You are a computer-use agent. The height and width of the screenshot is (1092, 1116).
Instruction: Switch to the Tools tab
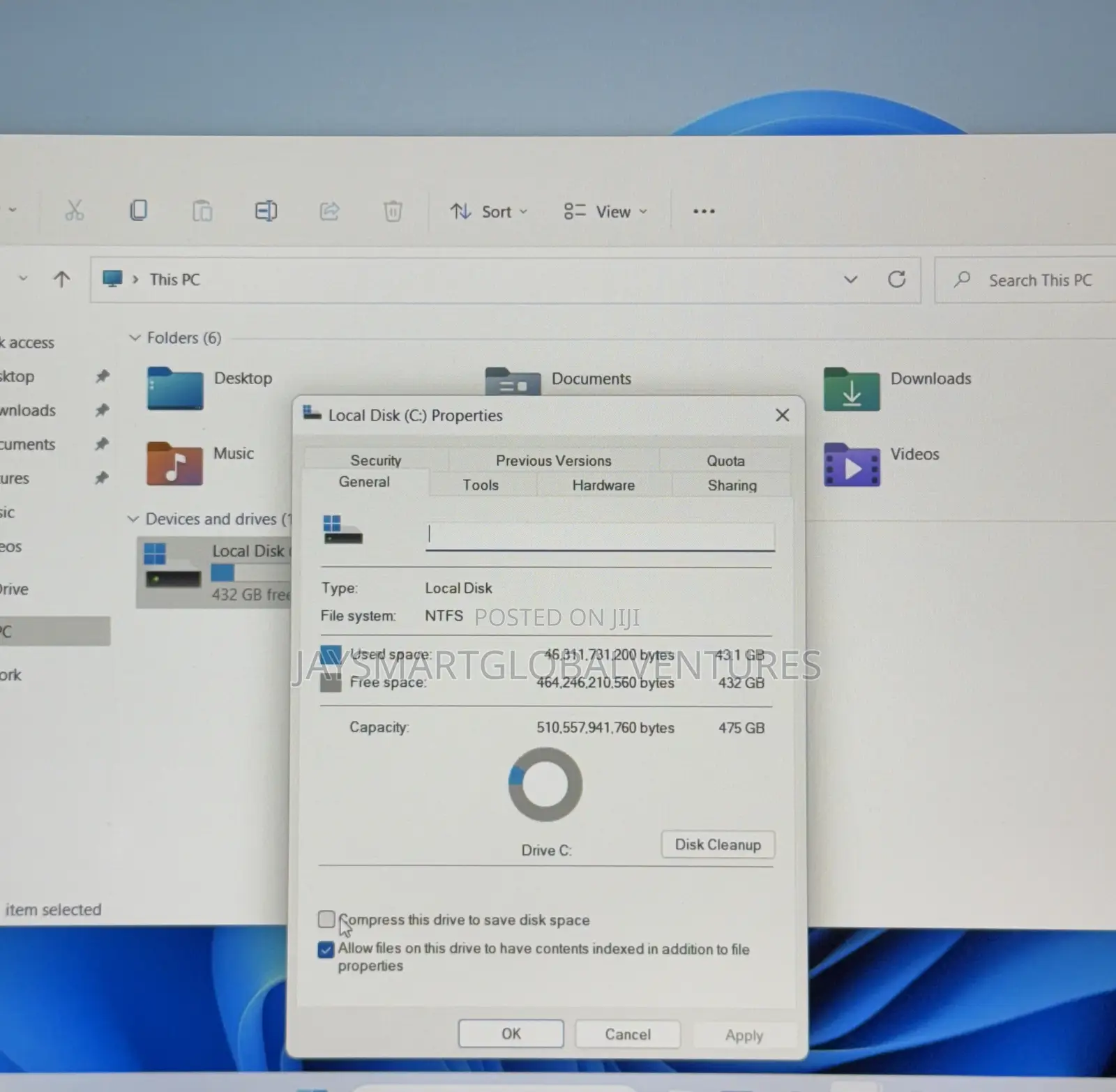click(x=481, y=485)
